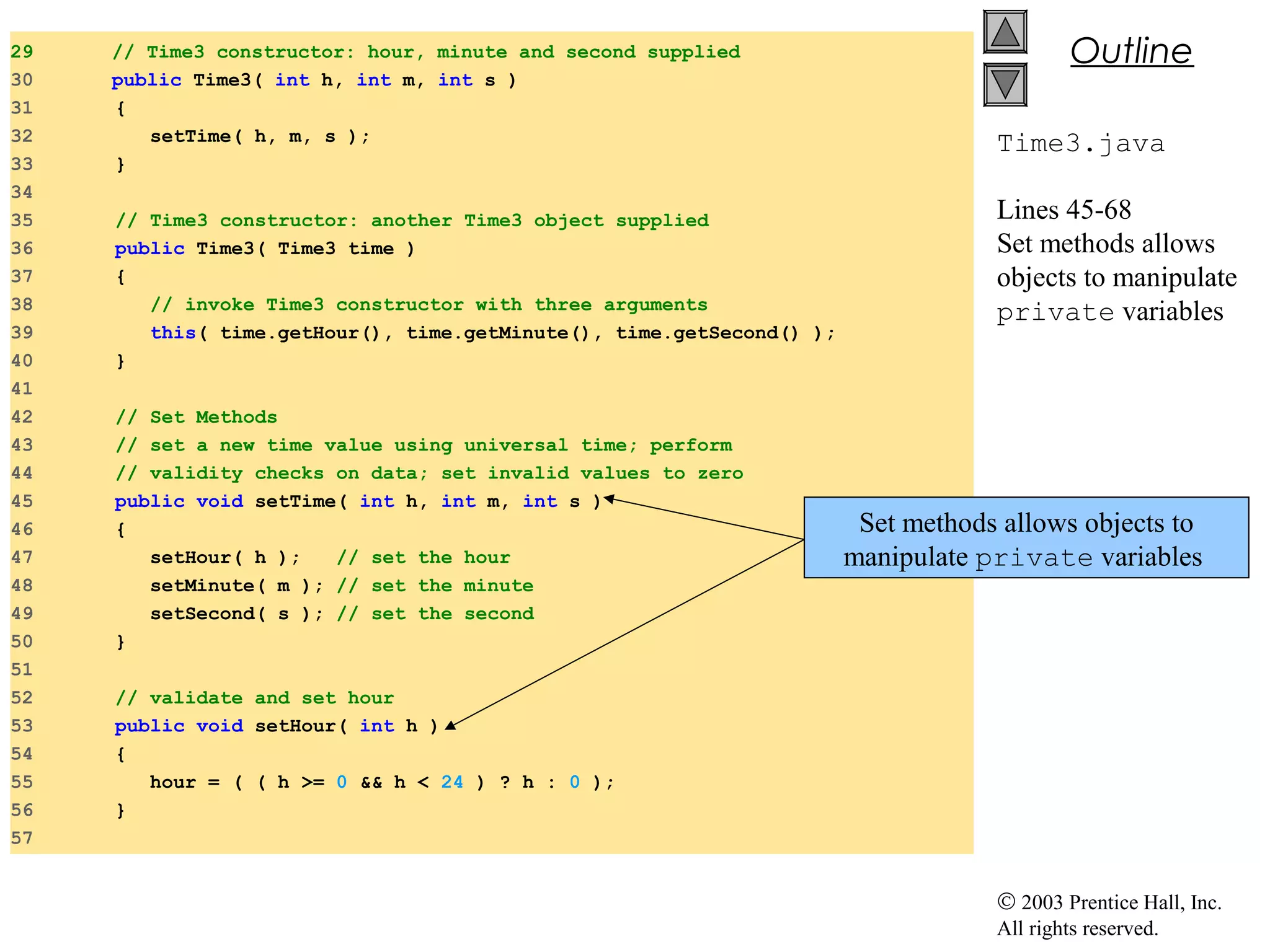This screenshot has width=1270, height=952.
Task: Click 'setTime( h, m, s );' on line 32
Action: 260,136
